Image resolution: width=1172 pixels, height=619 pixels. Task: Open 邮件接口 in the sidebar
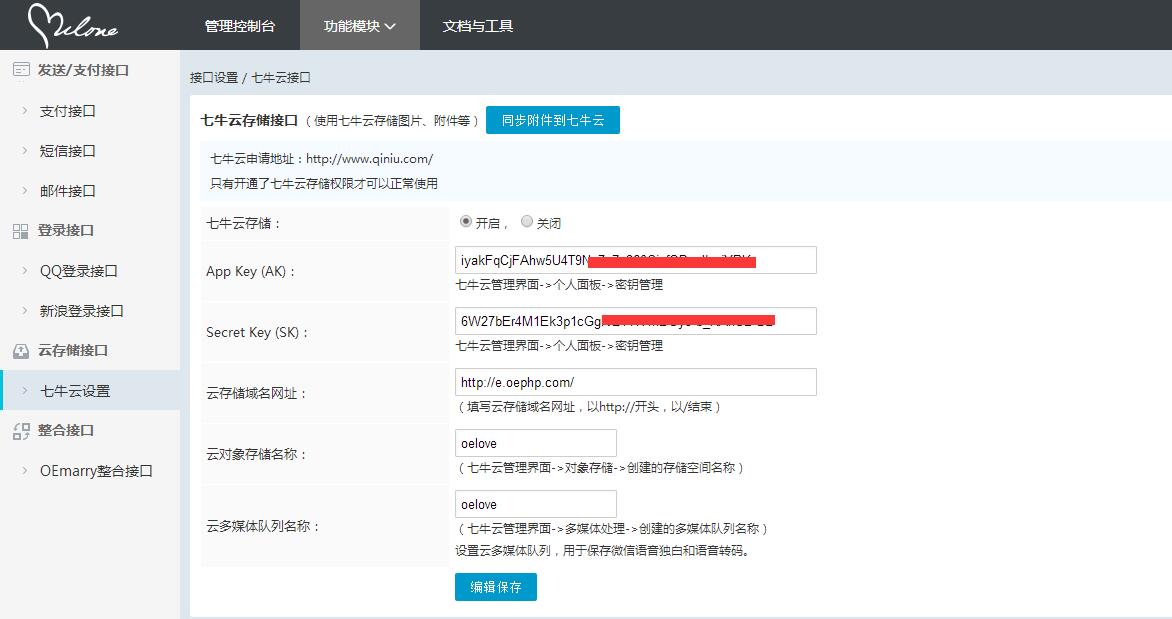click(67, 191)
